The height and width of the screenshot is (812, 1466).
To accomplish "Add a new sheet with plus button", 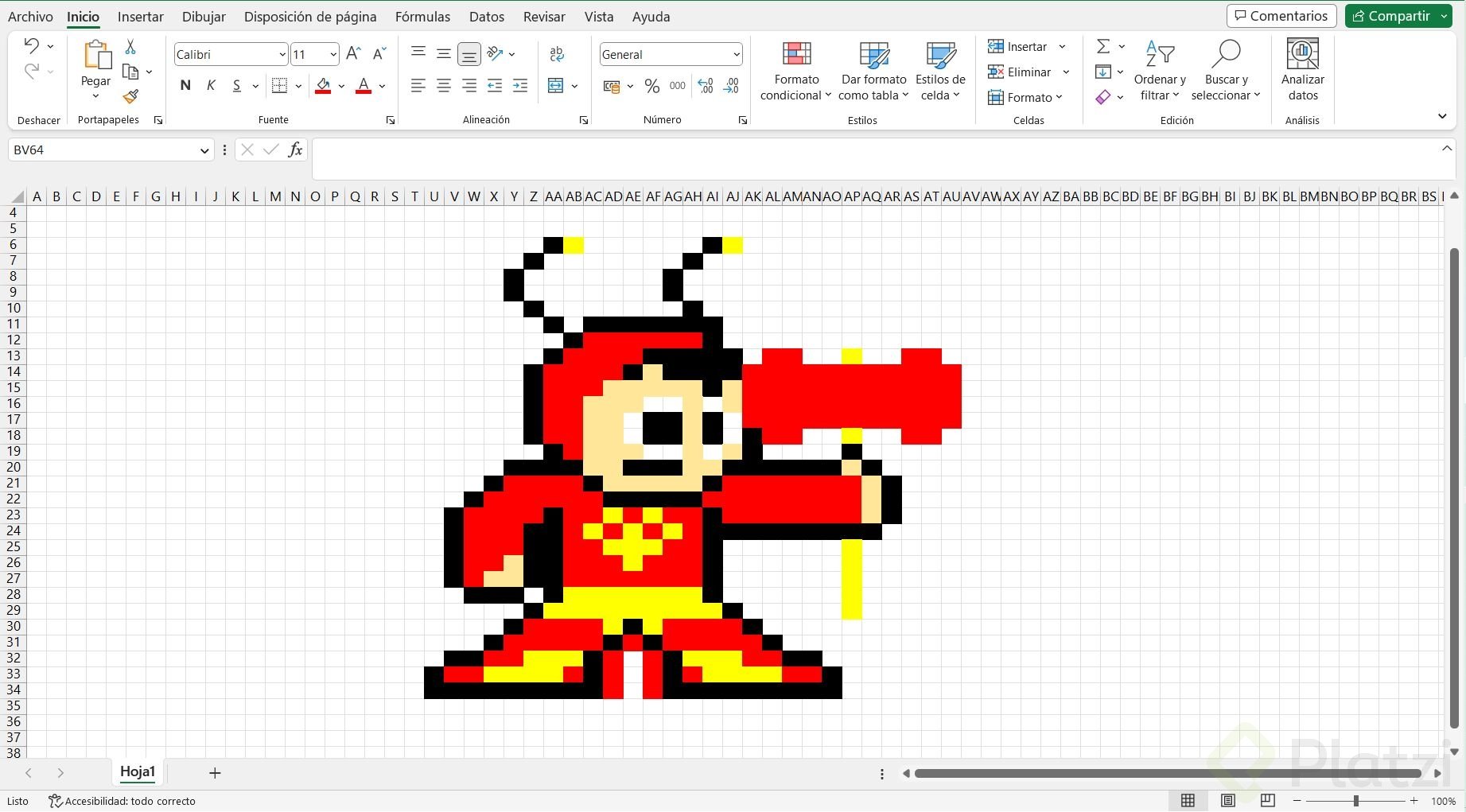I will [215, 772].
